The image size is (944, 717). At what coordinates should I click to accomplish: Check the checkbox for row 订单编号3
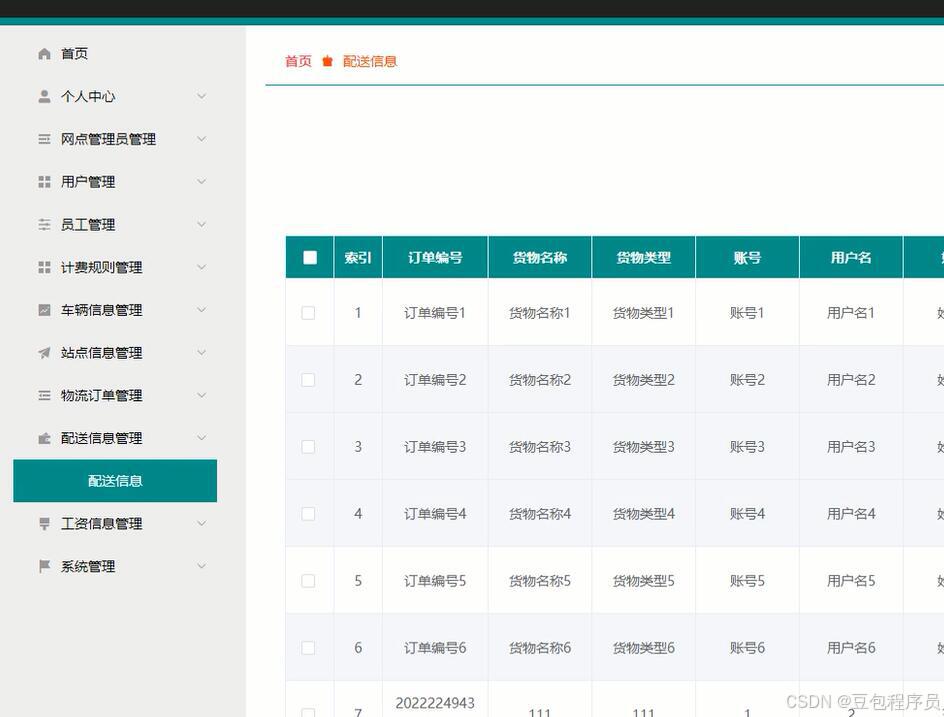tap(308, 447)
